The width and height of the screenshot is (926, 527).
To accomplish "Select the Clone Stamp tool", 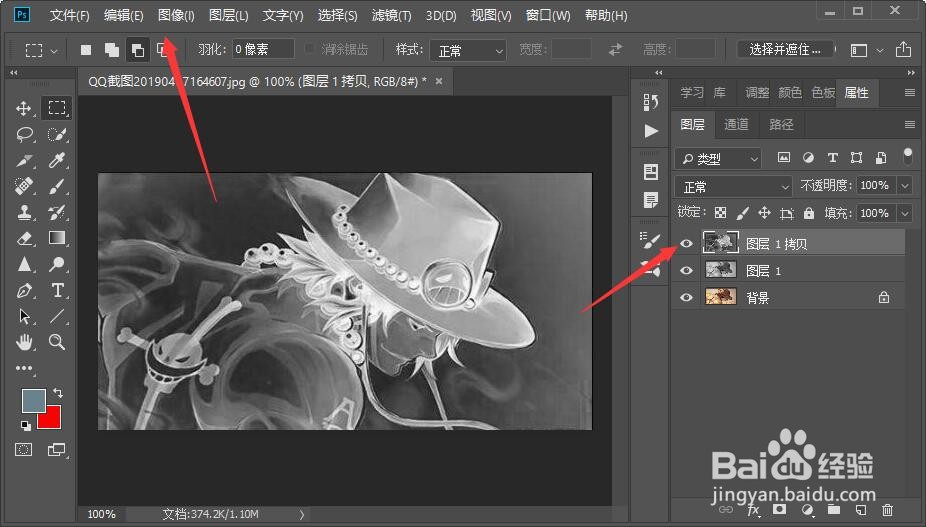I will point(24,212).
